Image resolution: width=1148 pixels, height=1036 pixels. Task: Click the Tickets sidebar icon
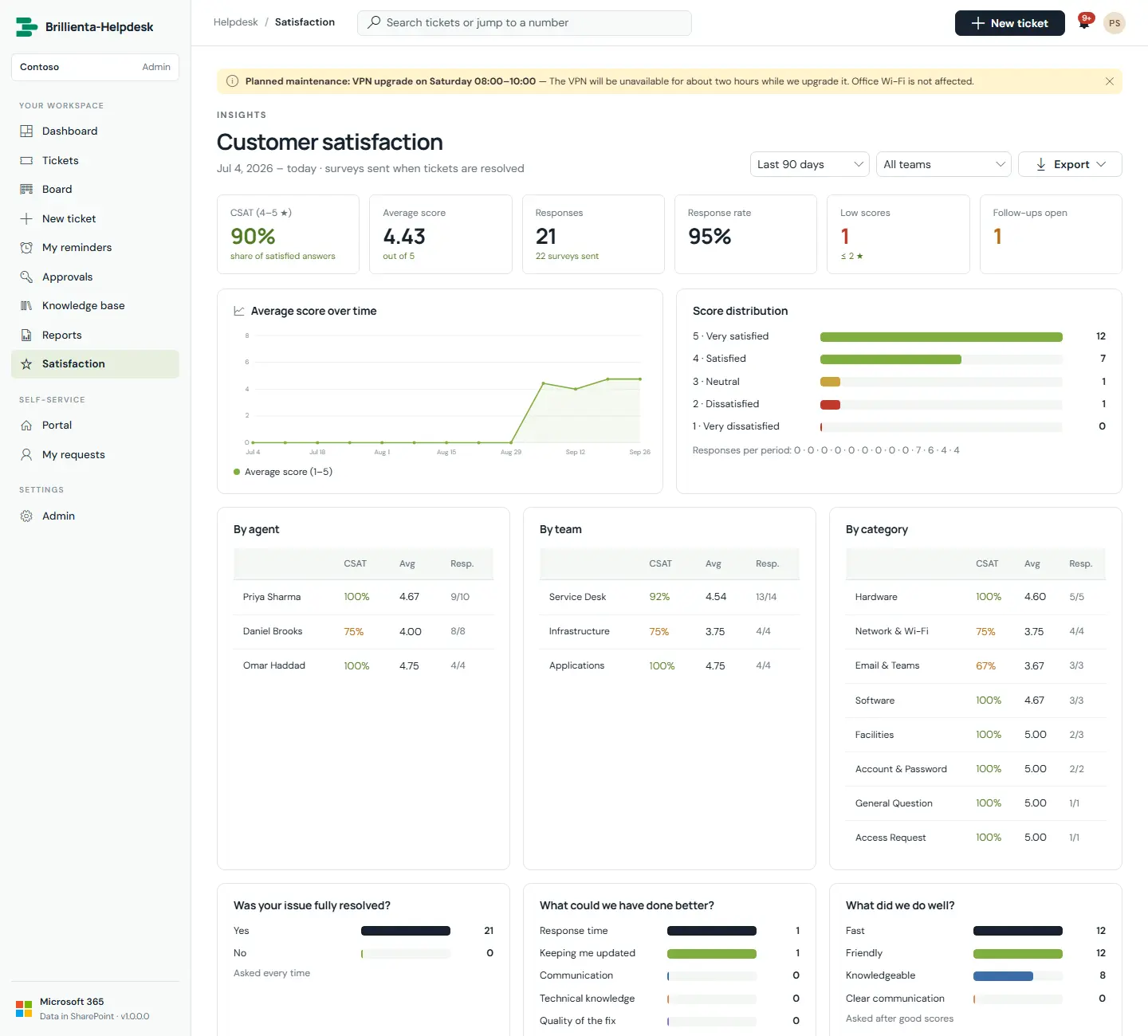coord(26,160)
